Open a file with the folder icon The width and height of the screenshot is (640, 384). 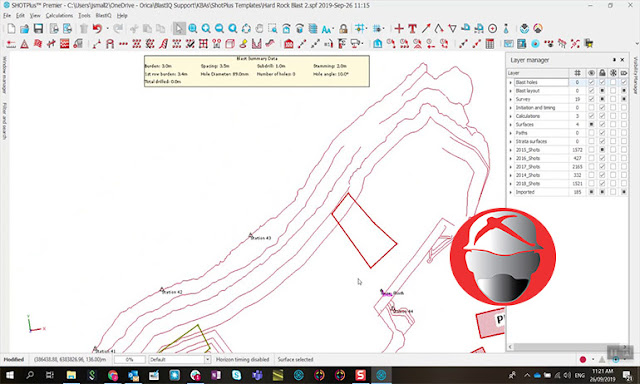25,29
